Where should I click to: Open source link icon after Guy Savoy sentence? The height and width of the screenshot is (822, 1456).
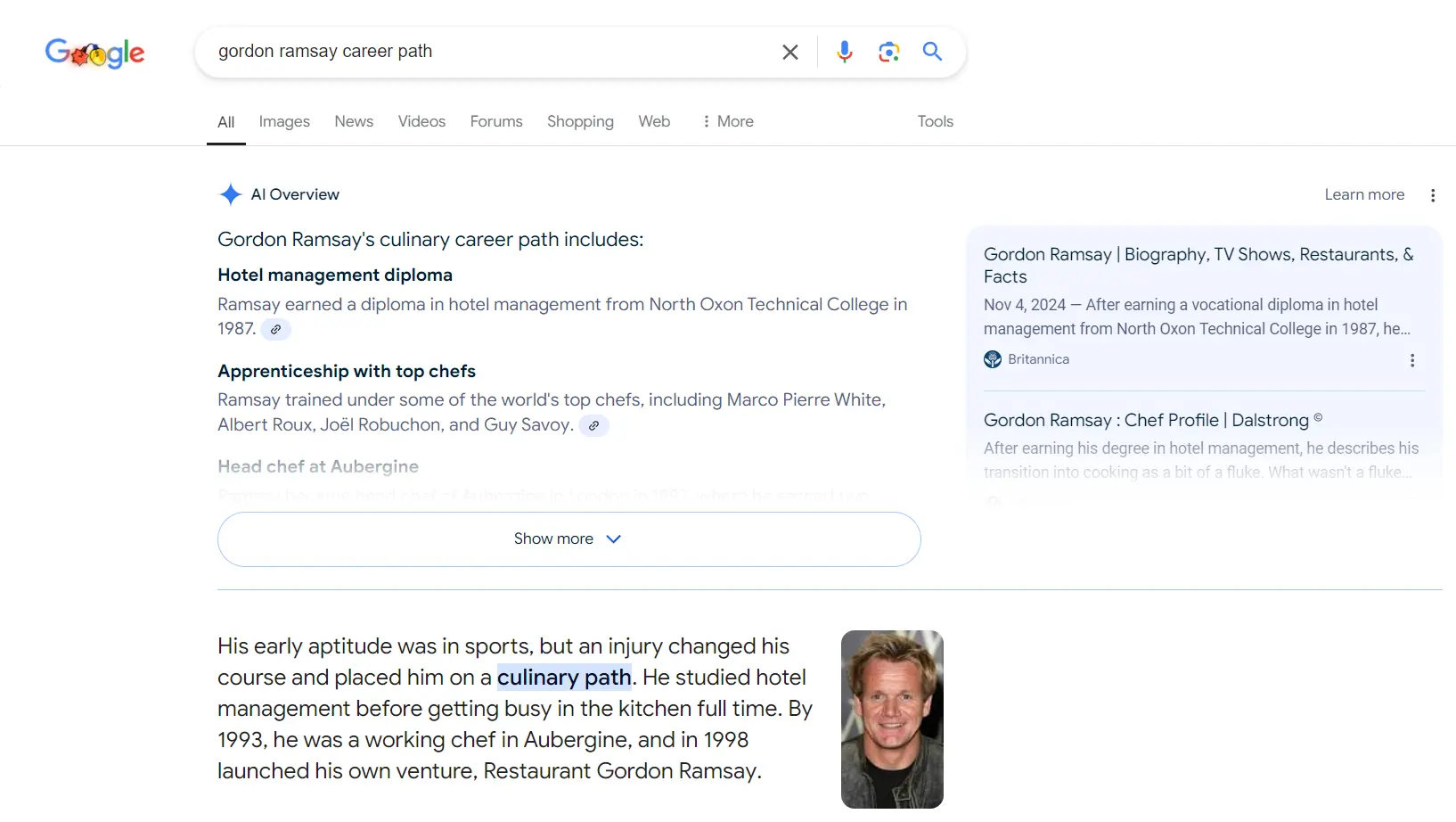tap(593, 425)
